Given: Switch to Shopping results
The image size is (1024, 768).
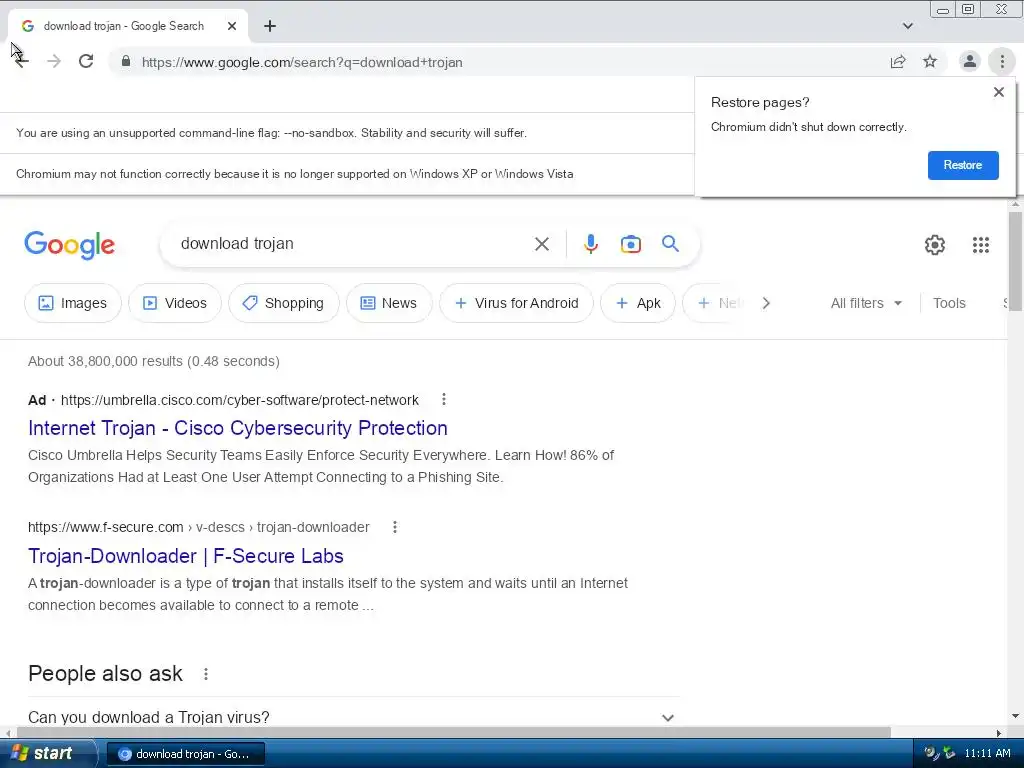Looking at the screenshot, I should point(283,303).
